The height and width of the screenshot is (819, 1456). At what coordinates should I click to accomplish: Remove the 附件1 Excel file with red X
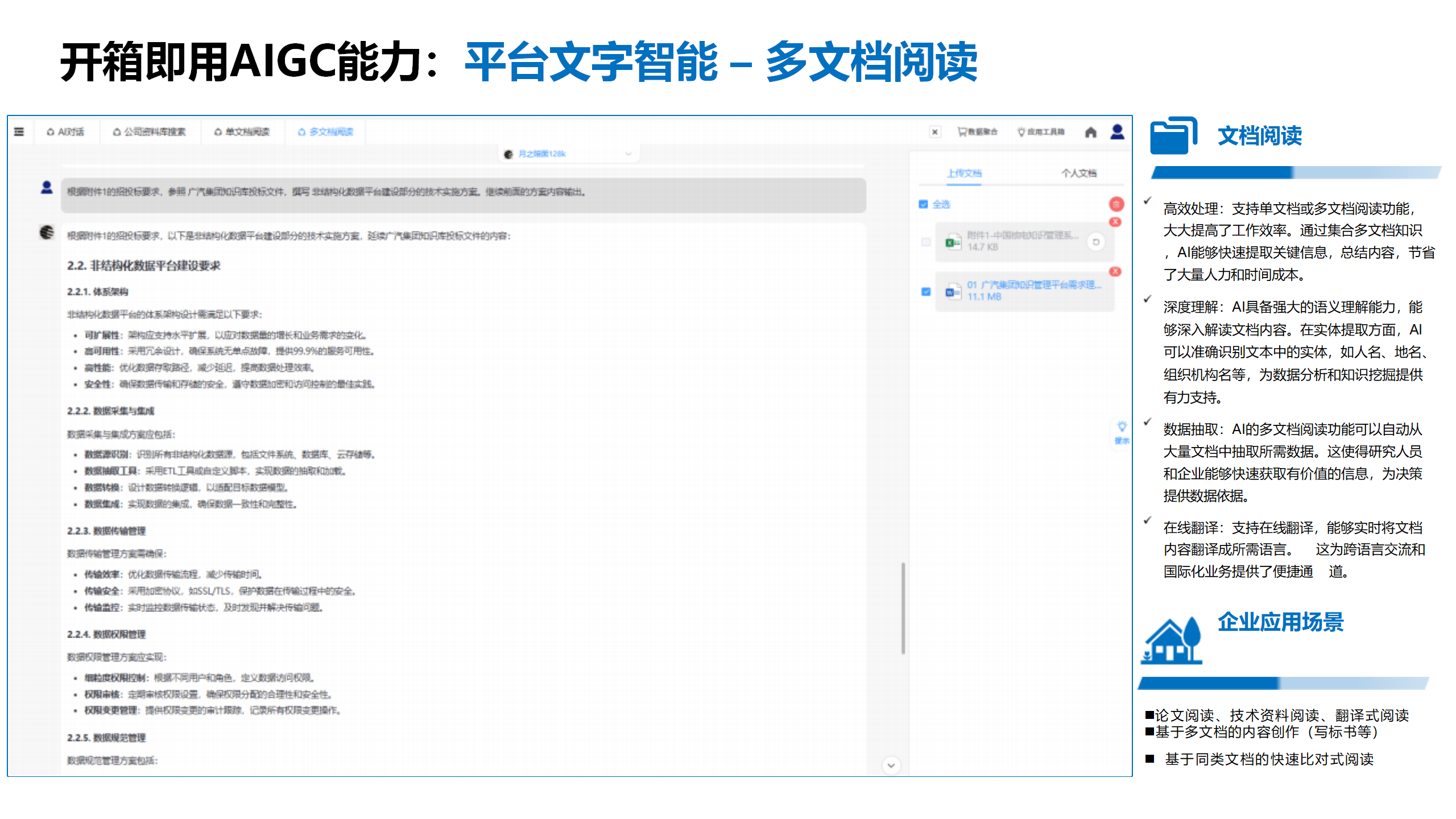click(x=1115, y=222)
